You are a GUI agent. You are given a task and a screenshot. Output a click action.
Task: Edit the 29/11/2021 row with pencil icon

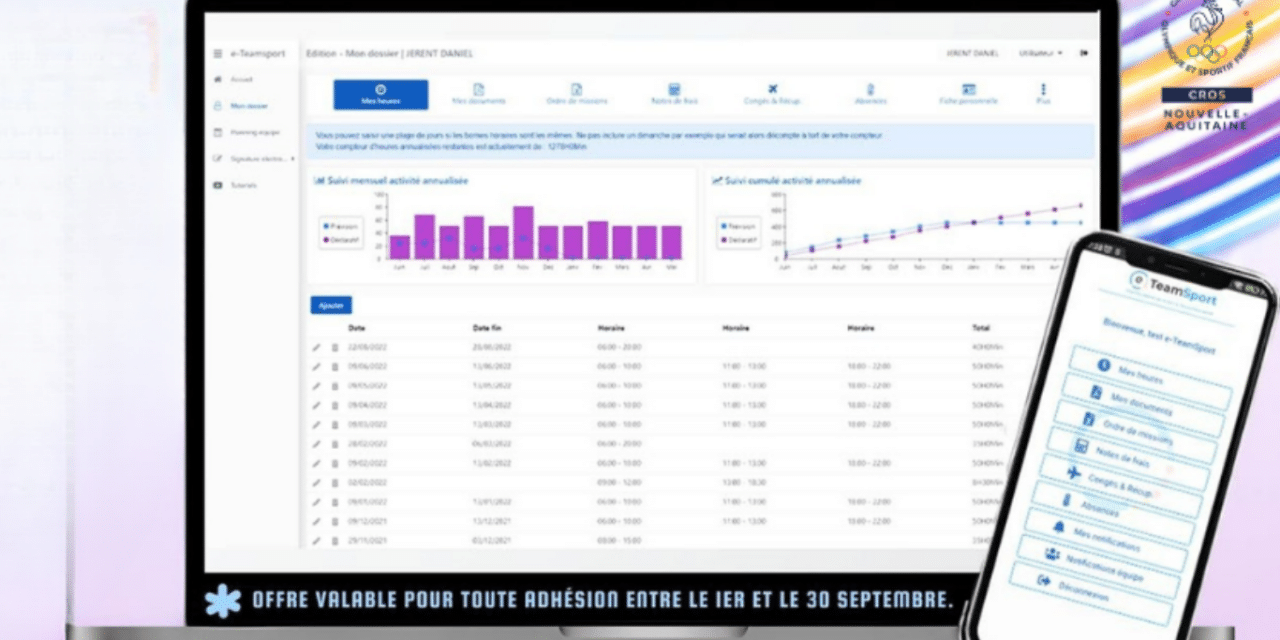pos(316,540)
